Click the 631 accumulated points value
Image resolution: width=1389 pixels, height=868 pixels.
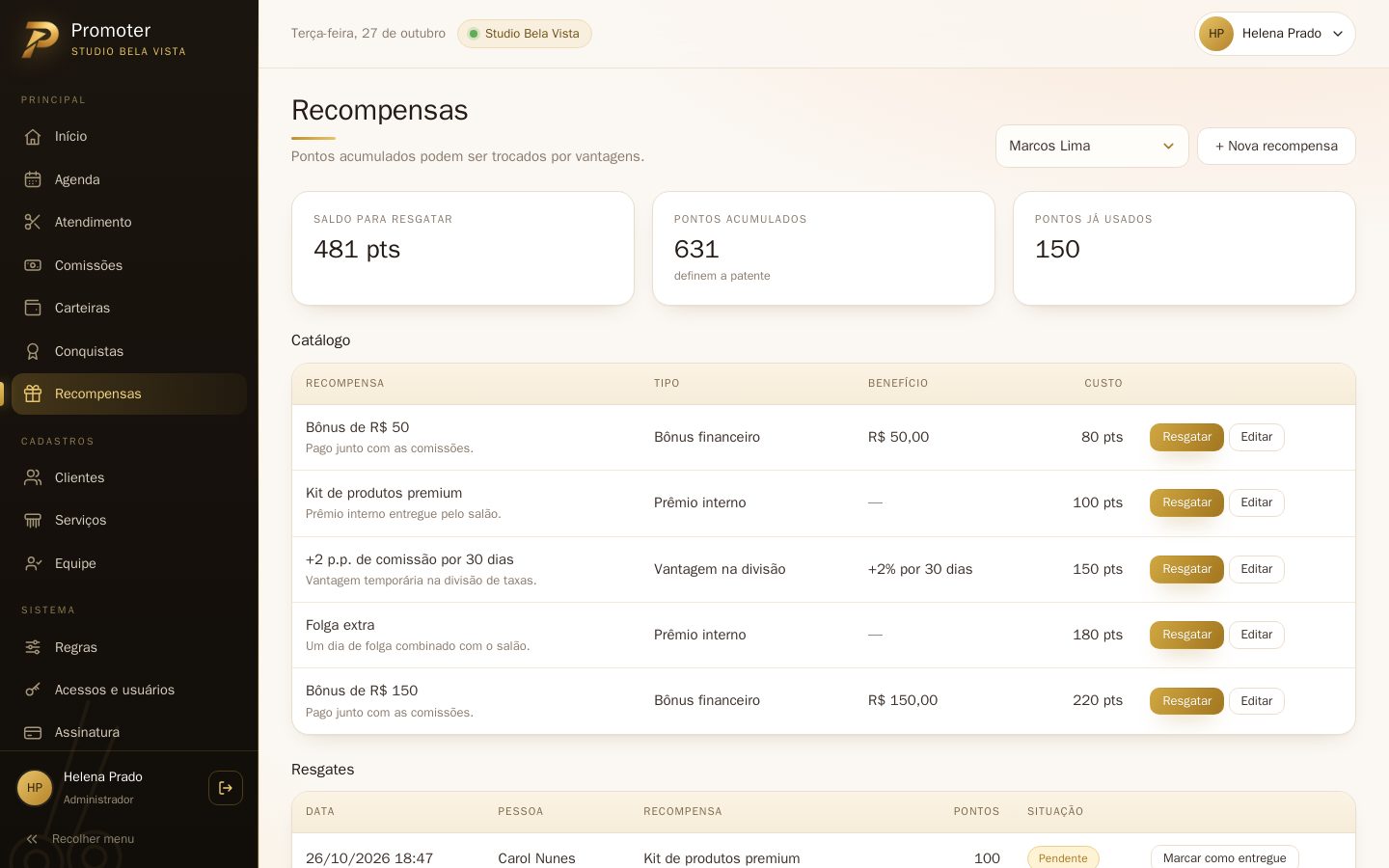[x=696, y=249]
